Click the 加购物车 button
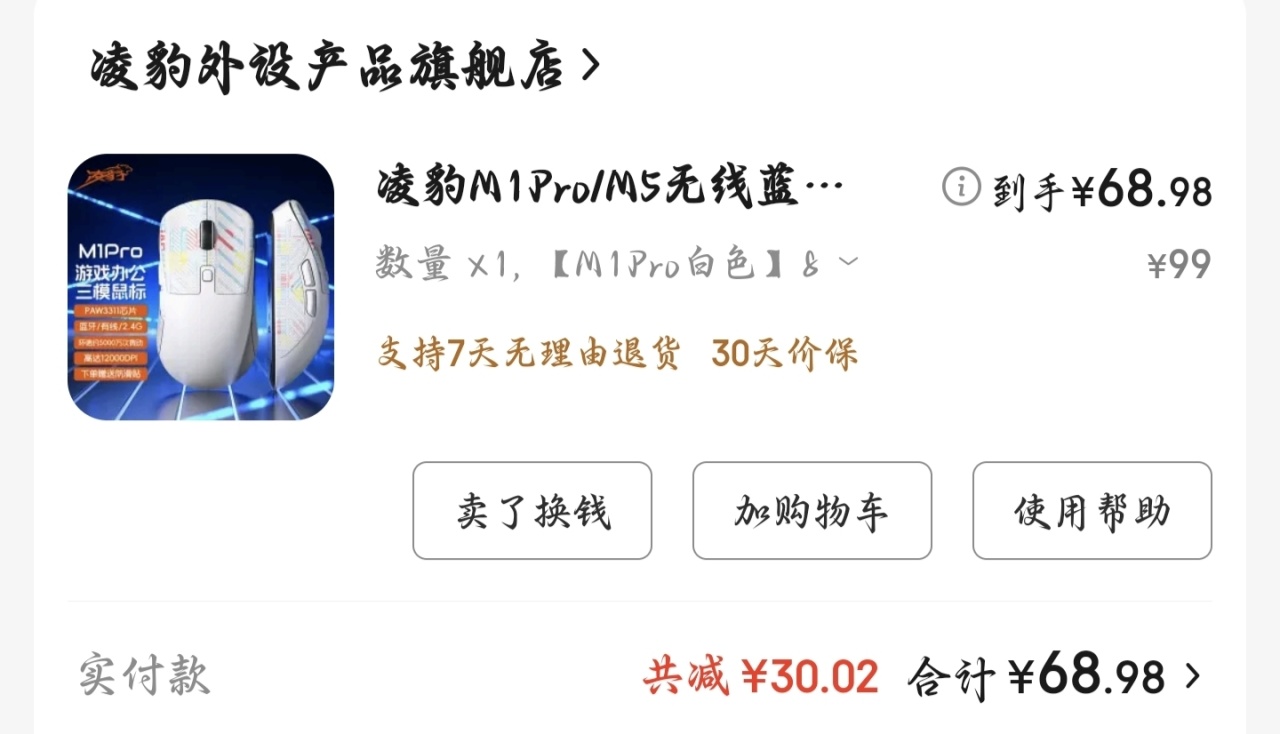The width and height of the screenshot is (1280, 734). coord(812,511)
